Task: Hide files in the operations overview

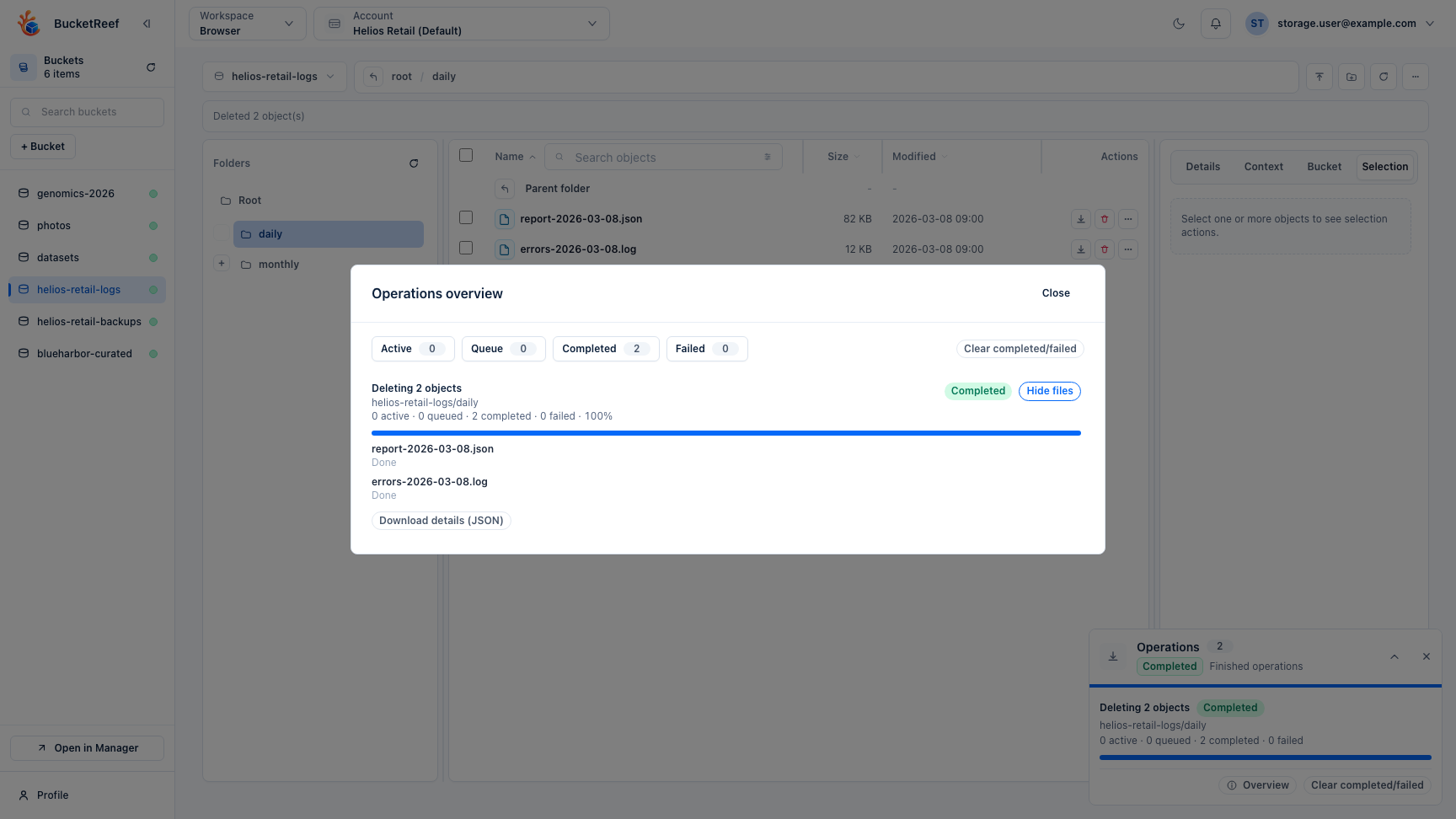Action: click(1050, 391)
